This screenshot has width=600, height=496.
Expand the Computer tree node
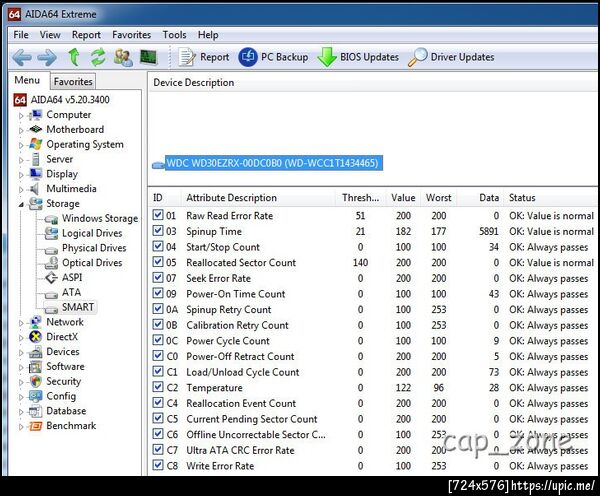[21, 115]
